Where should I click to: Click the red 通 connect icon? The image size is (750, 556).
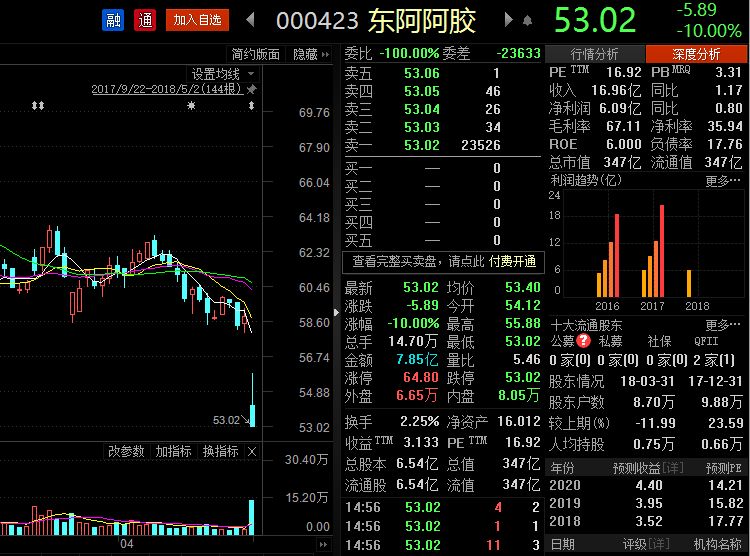point(145,20)
